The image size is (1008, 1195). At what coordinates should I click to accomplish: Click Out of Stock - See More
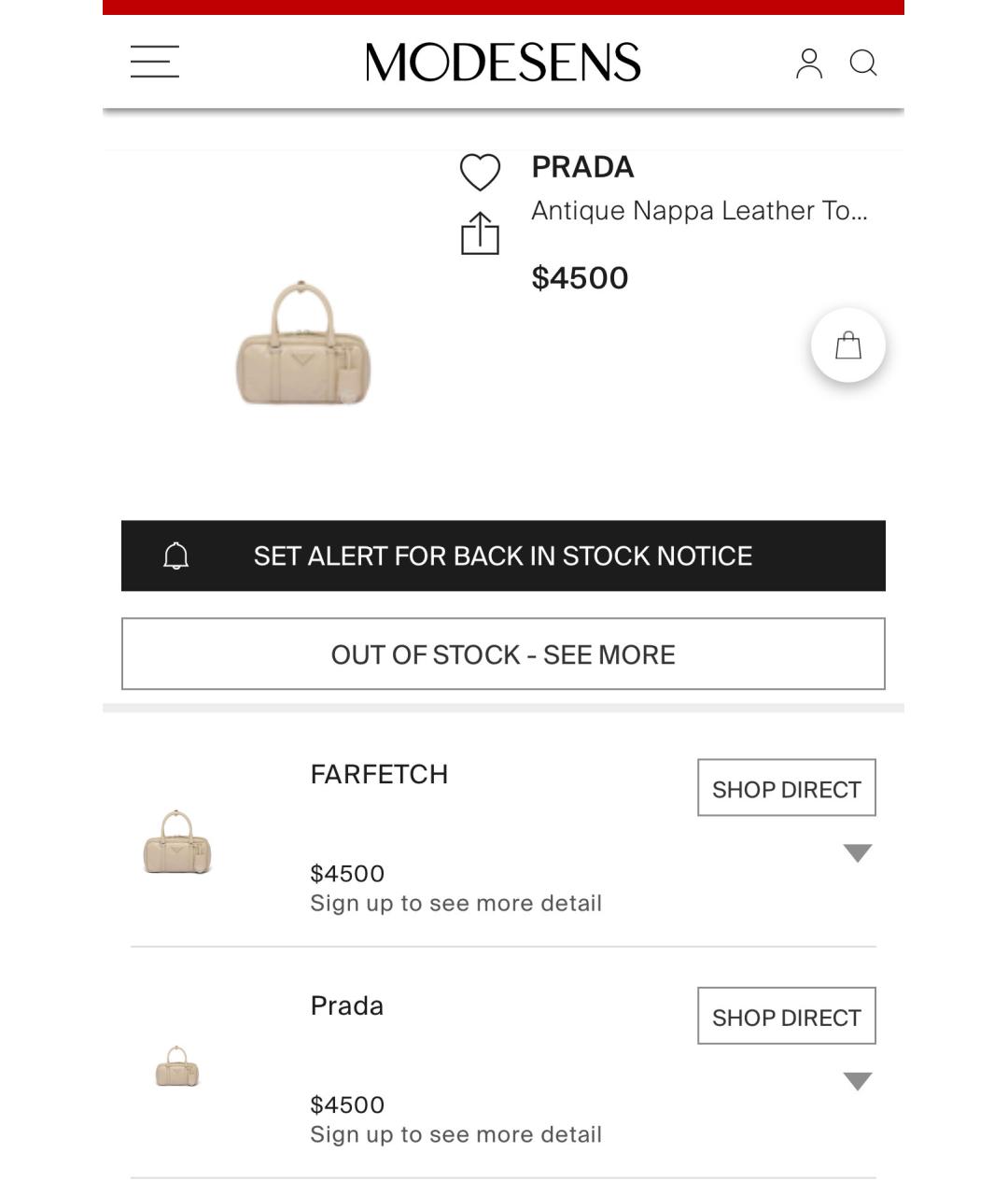coord(503,654)
